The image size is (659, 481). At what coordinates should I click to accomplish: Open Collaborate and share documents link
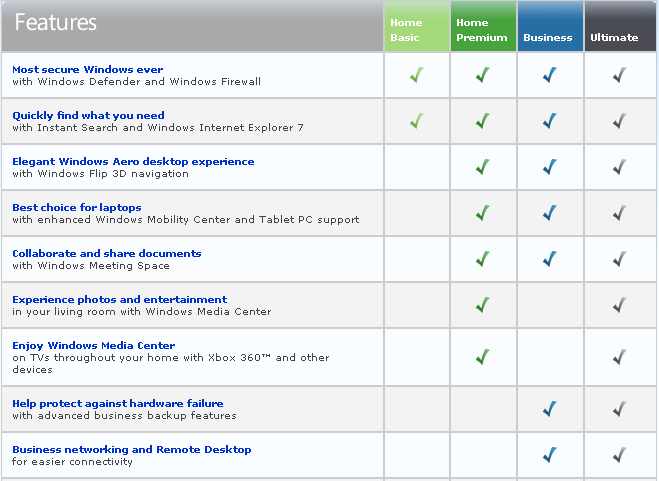(107, 254)
